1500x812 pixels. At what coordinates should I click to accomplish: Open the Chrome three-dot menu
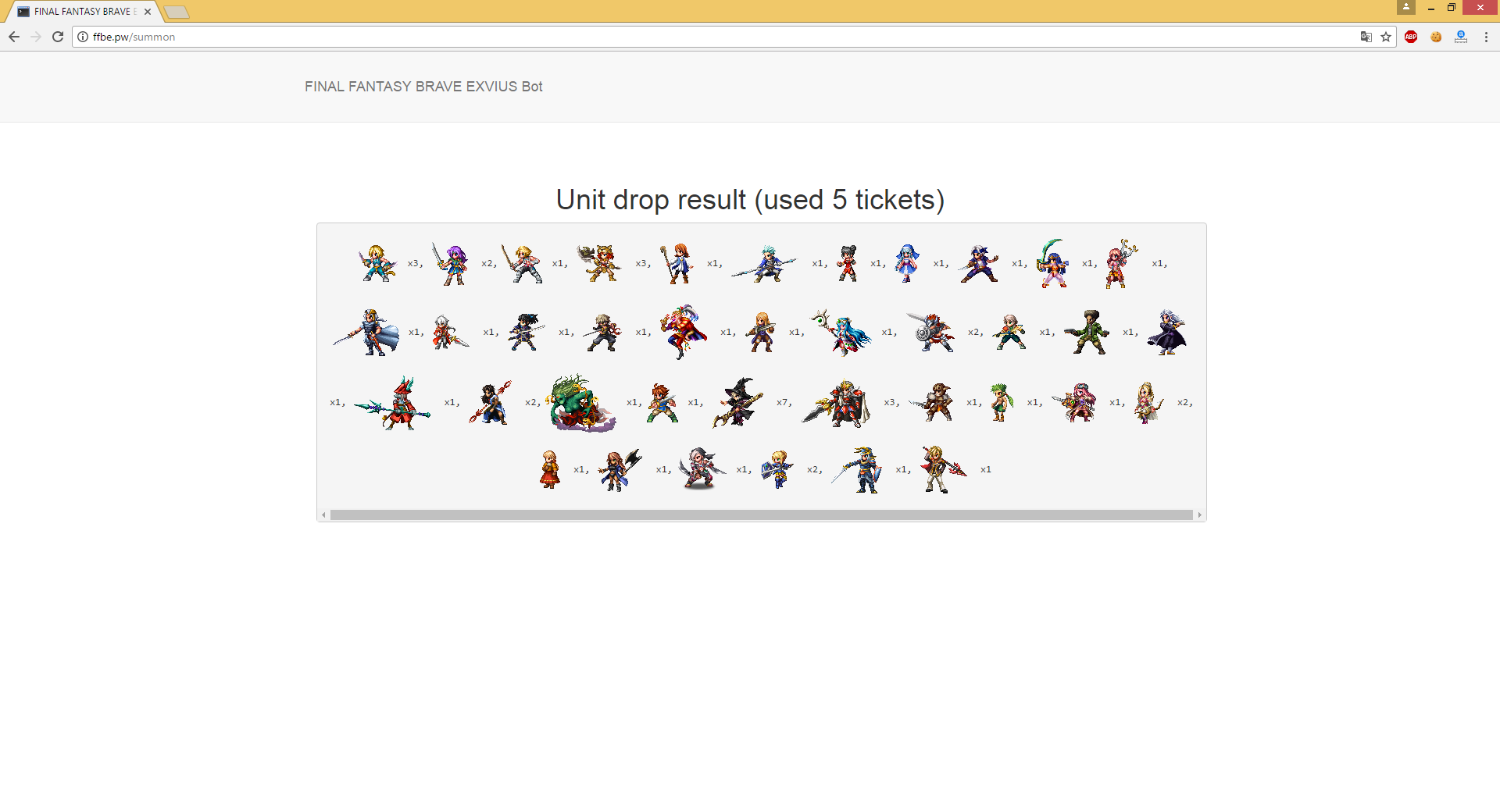pos(1486,37)
